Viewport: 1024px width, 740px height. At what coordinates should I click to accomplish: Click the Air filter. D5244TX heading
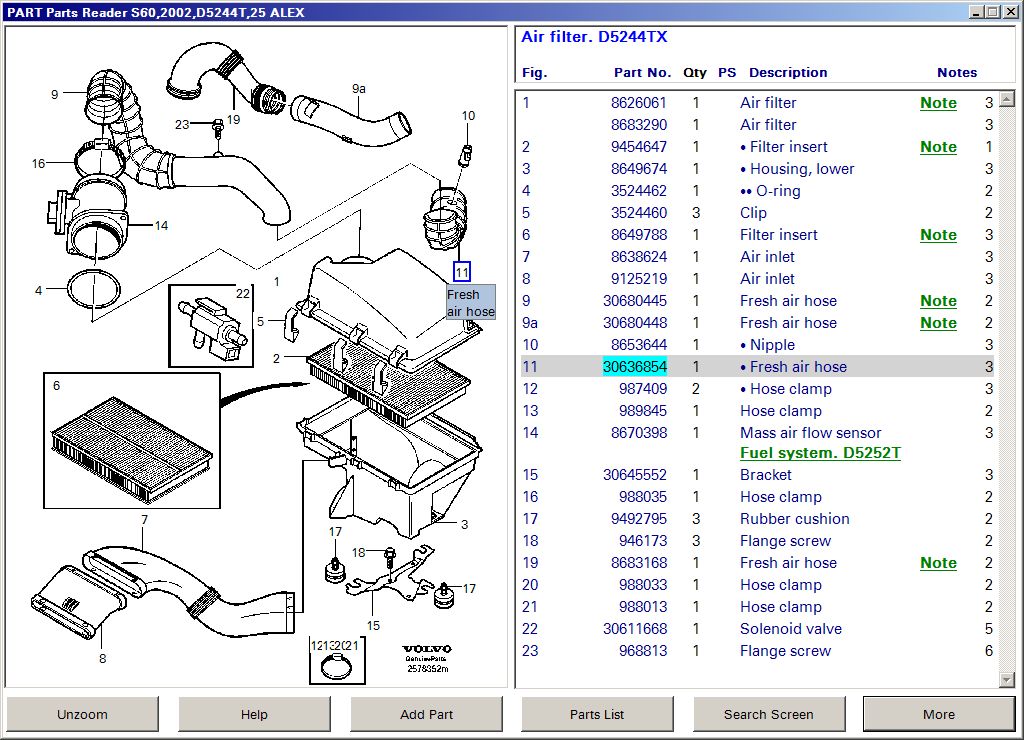click(x=594, y=37)
